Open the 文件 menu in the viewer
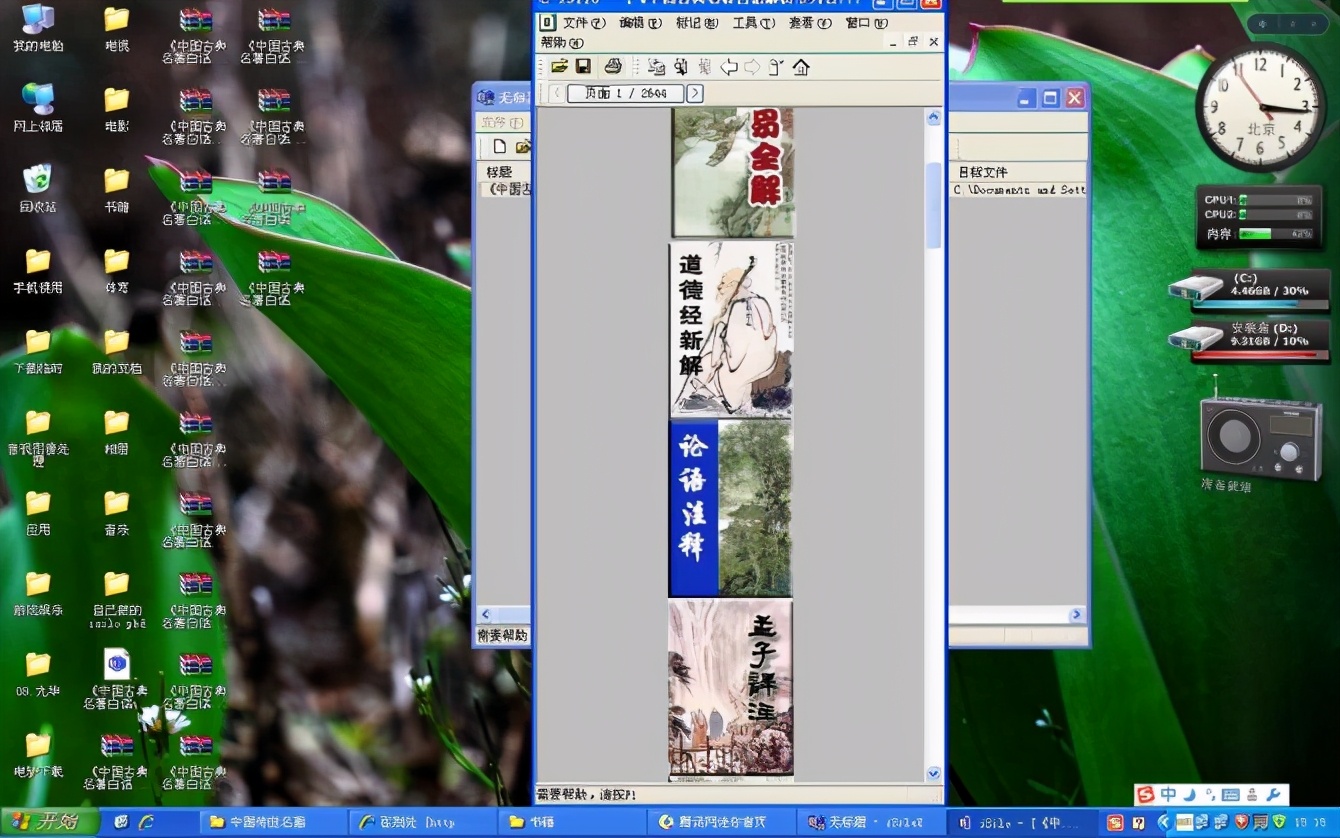Viewport: 1340px width, 838px height. coord(584,23)
